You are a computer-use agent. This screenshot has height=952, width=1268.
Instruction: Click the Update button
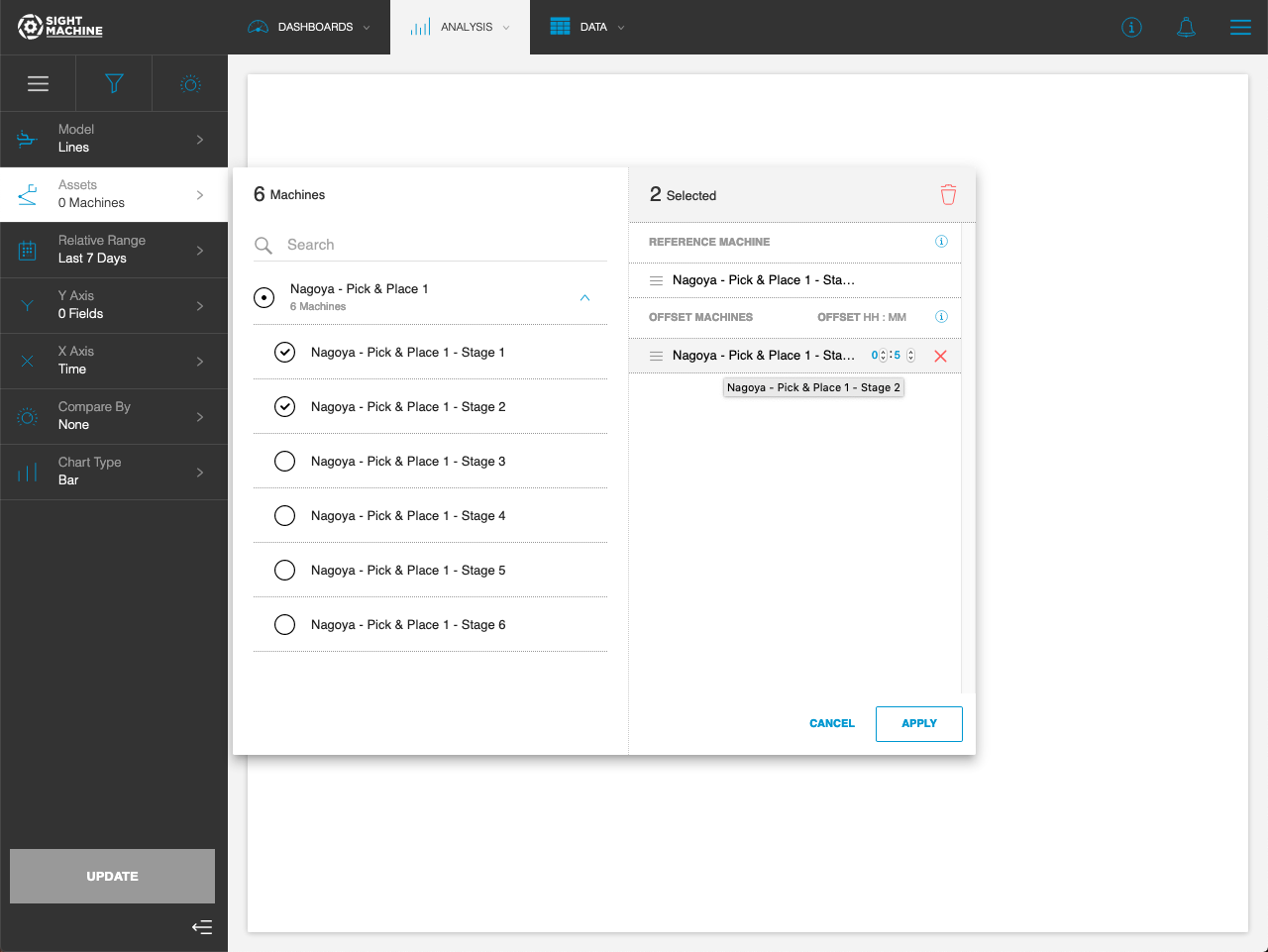(112, 876)
